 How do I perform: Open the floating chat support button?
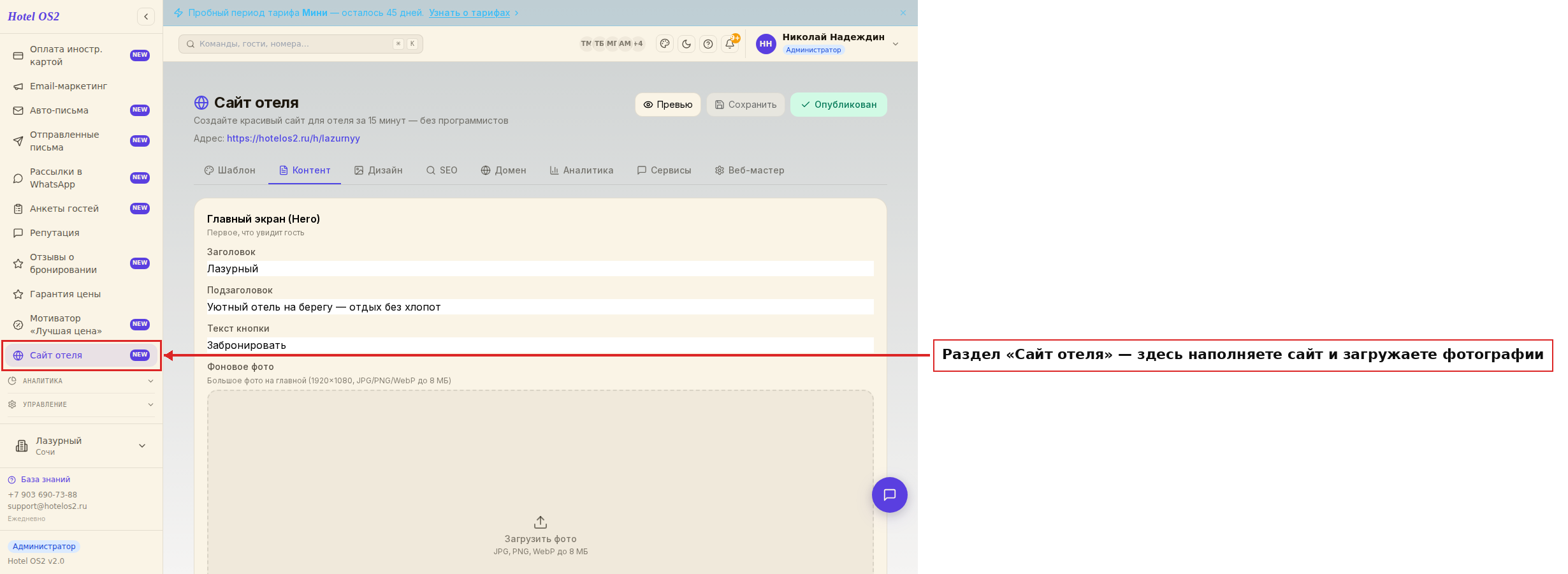[x=890, y=495]
